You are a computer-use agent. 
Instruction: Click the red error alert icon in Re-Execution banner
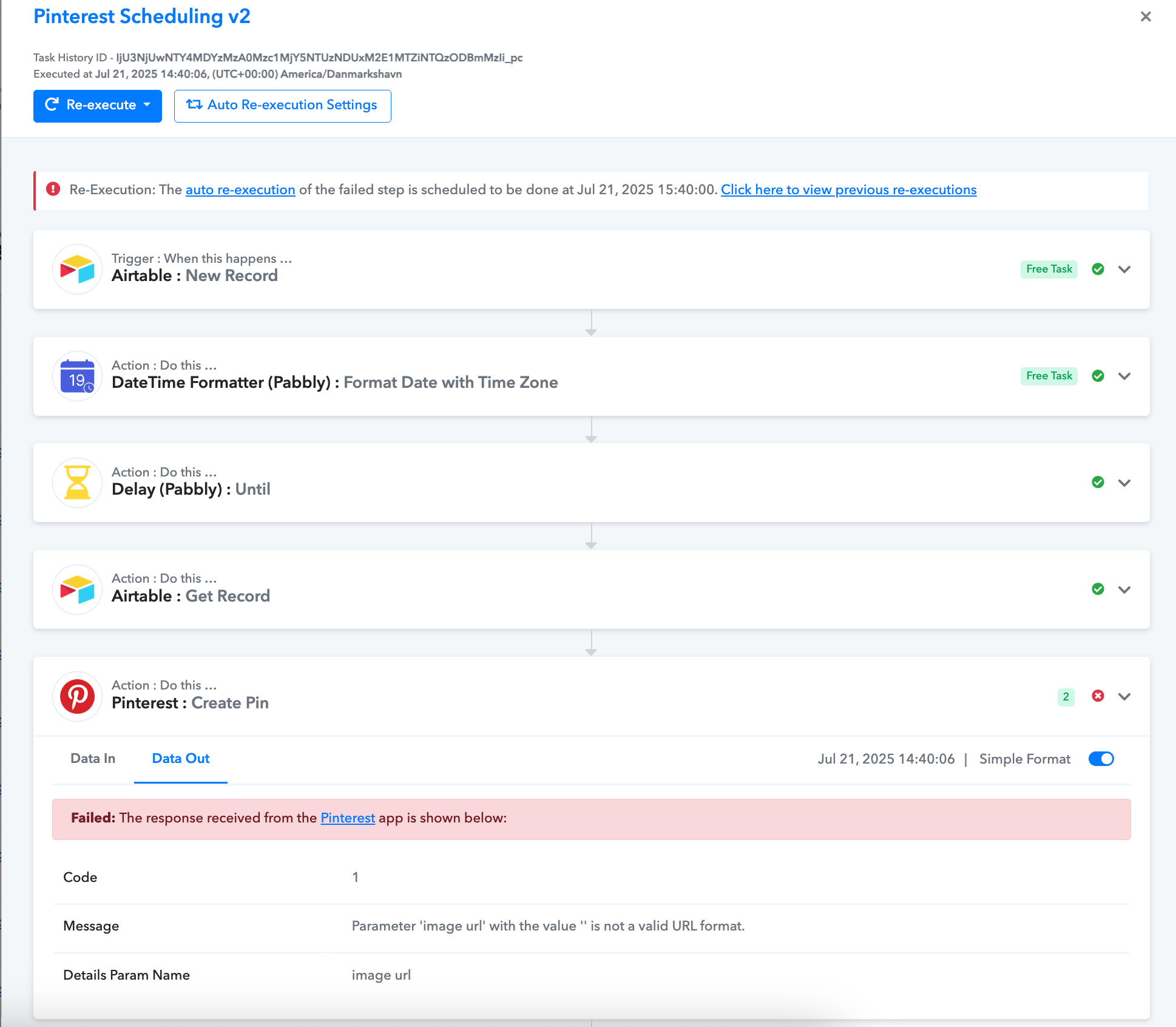tap(53, 189)
